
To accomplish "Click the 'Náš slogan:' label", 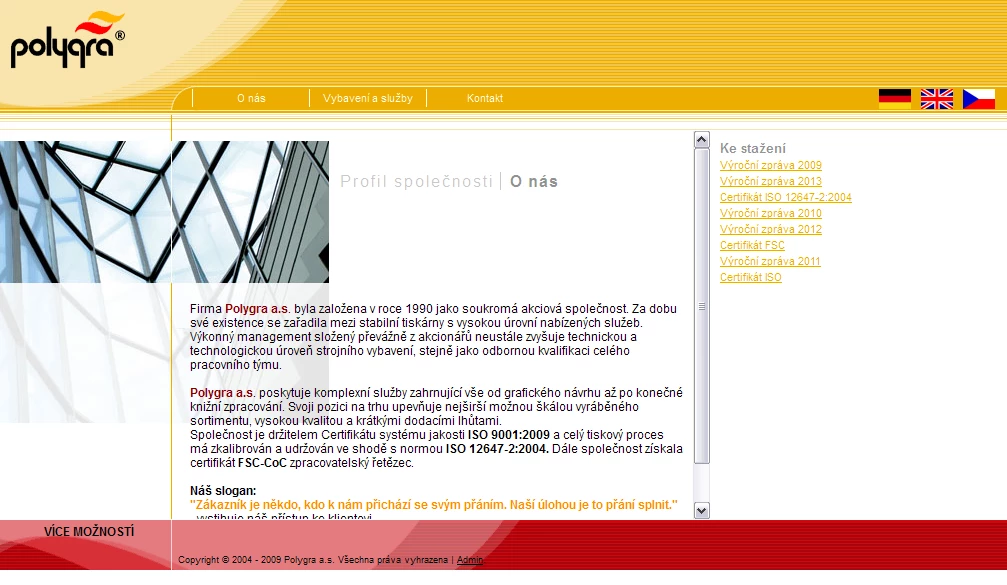I will [223, 491].
